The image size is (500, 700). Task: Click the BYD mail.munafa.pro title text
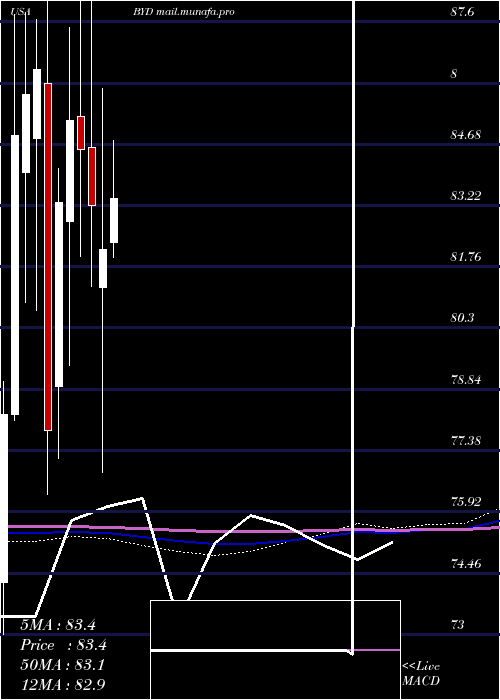[183, 12]
